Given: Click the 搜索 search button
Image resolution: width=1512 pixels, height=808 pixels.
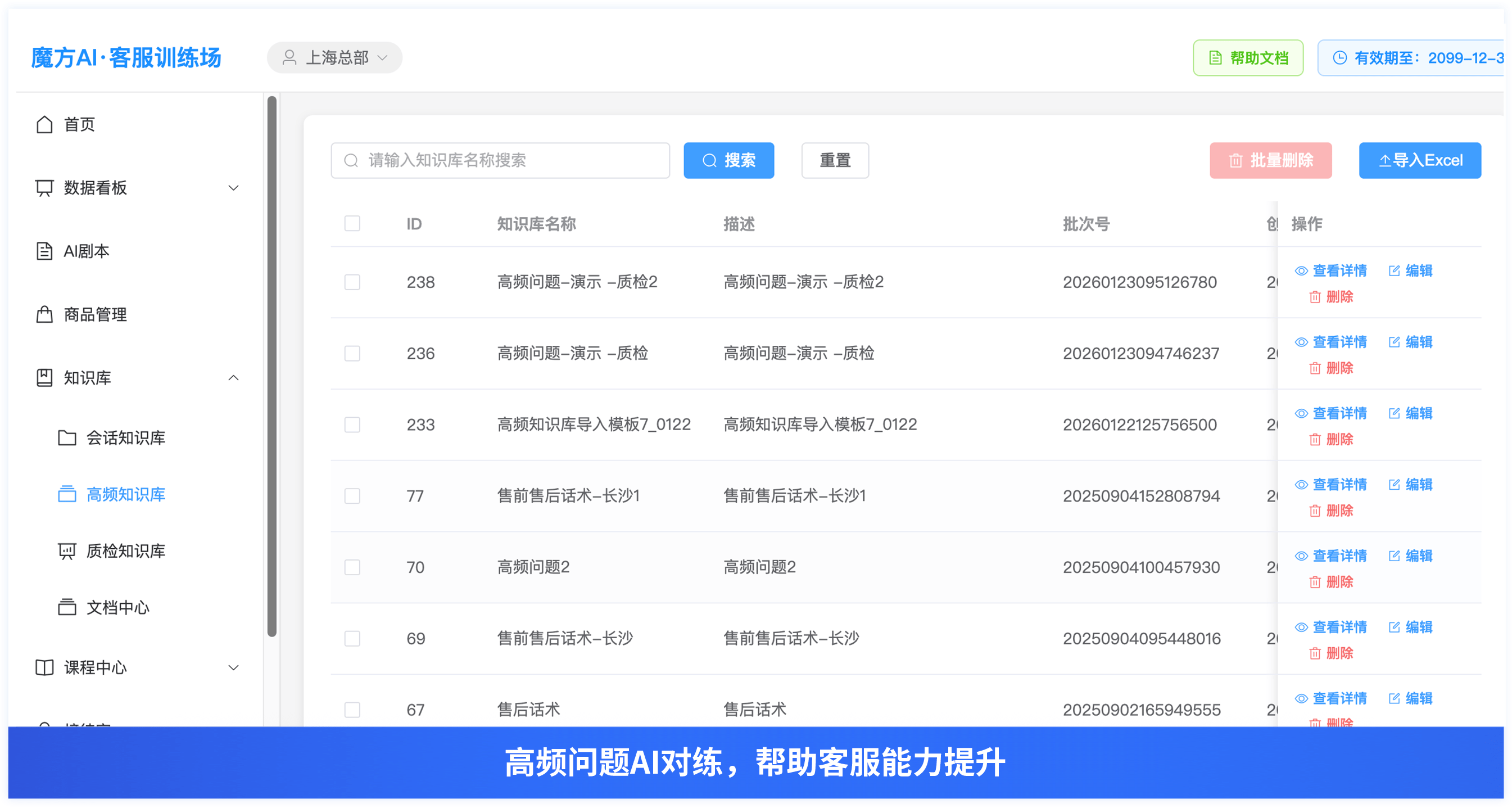Looking at the screenshot, I should click(x=728, y=160).
